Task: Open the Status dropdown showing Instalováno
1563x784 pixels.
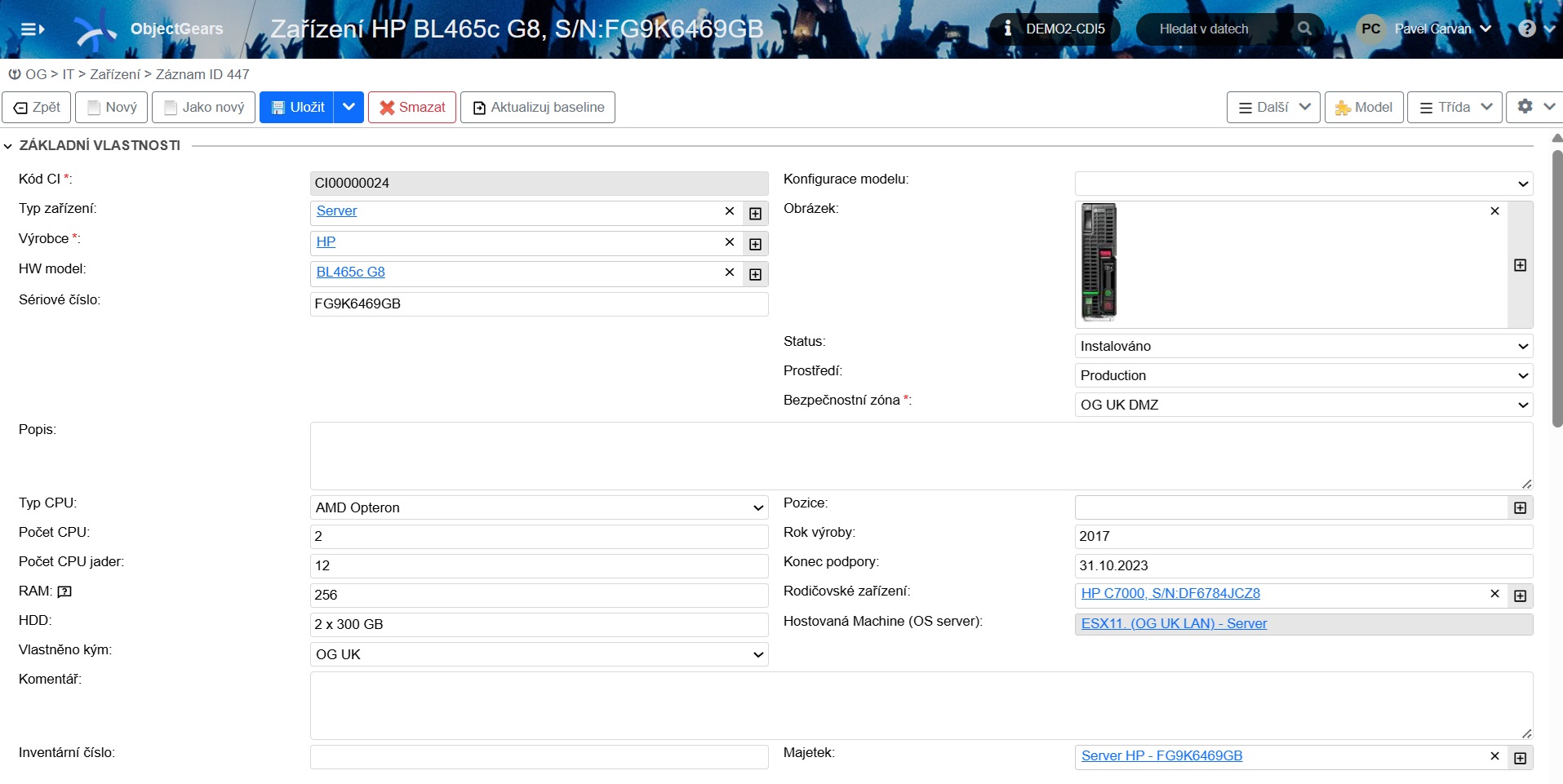Action: [x=1303, y=346]
